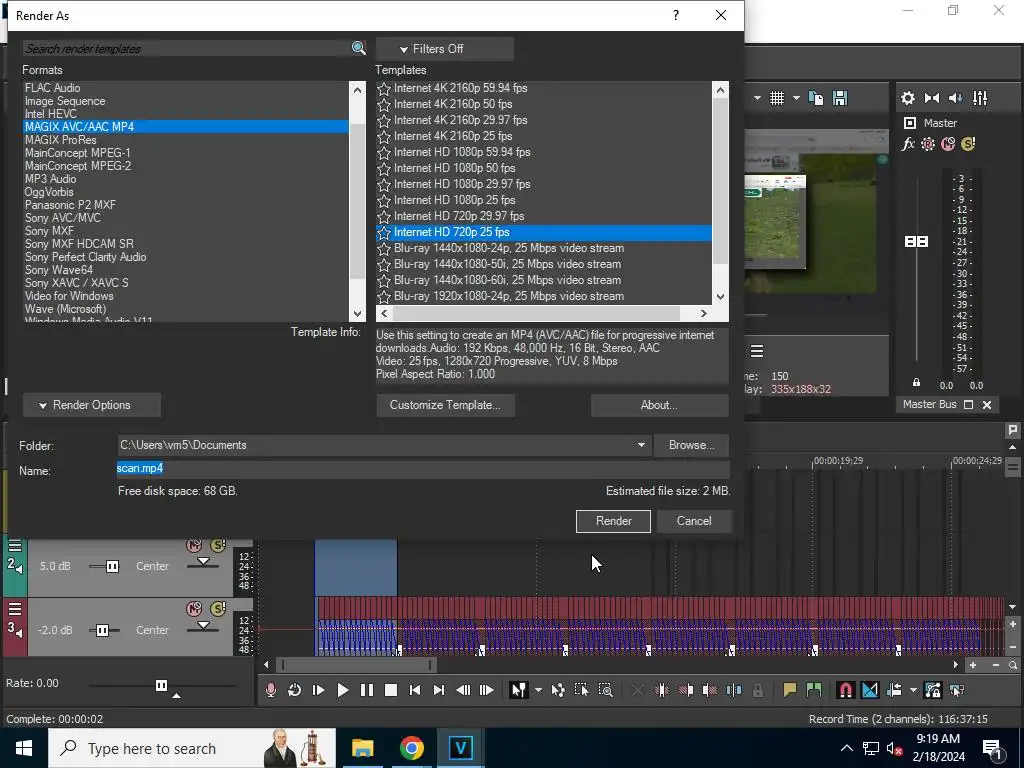Step to next frame in transport bar
1024x768 pixels.
tap(487, 690)
